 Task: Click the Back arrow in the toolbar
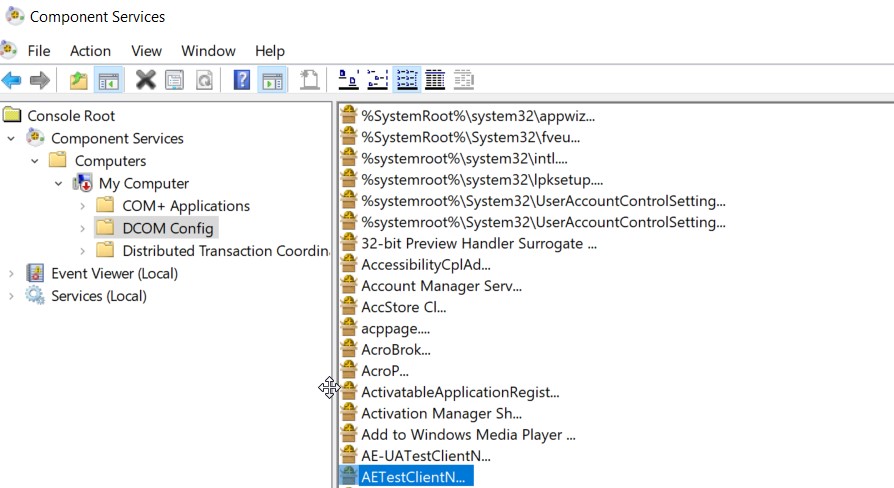click(x=12, y=80)
